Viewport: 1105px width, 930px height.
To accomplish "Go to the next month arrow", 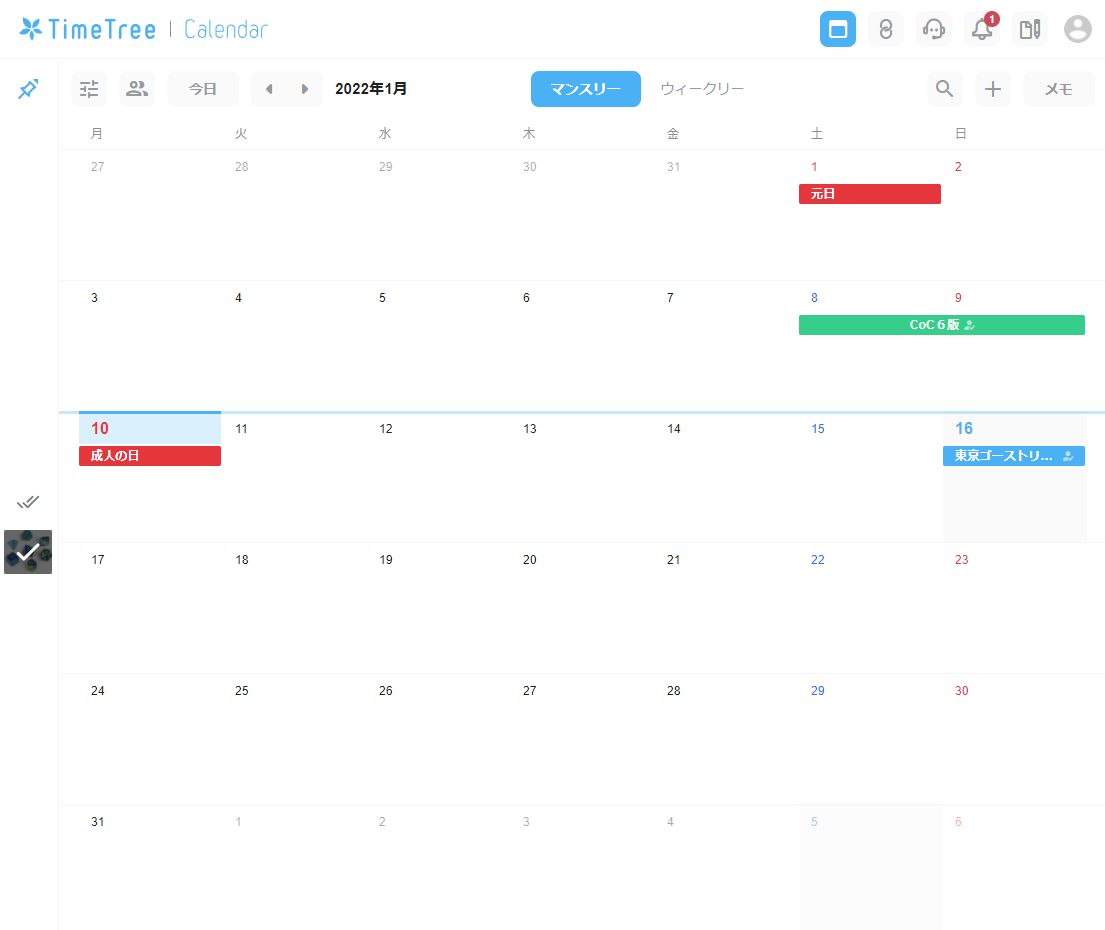I will [305, 89].
